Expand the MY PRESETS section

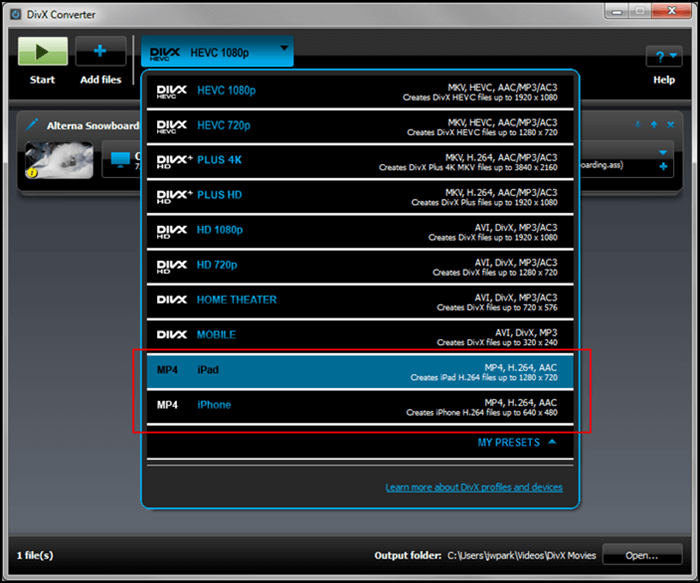point(517,442)
